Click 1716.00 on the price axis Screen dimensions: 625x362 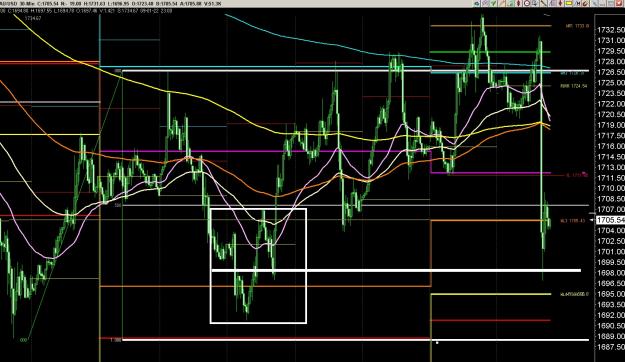pos(611,146)
